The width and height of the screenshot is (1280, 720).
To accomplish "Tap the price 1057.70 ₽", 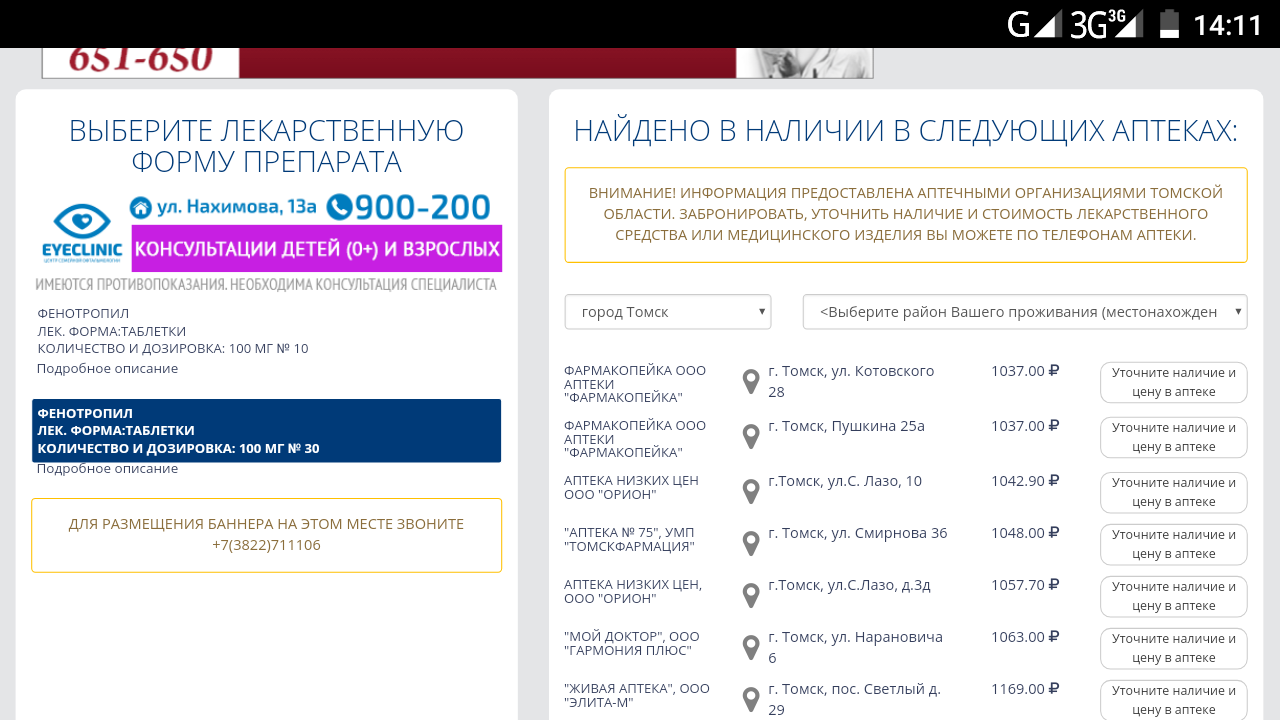I will tap(1025, 585).
